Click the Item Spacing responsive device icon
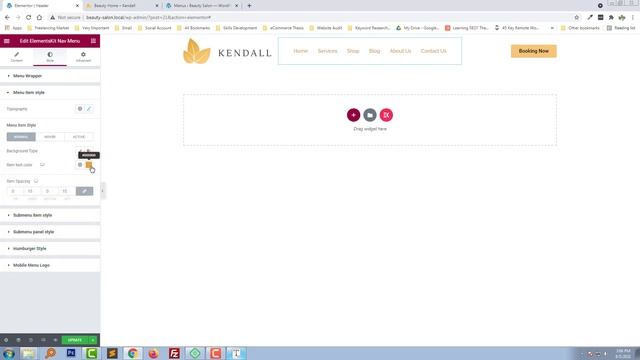This screenshot has width=640, height=360. pyautogui.click(x=36, y=181)
